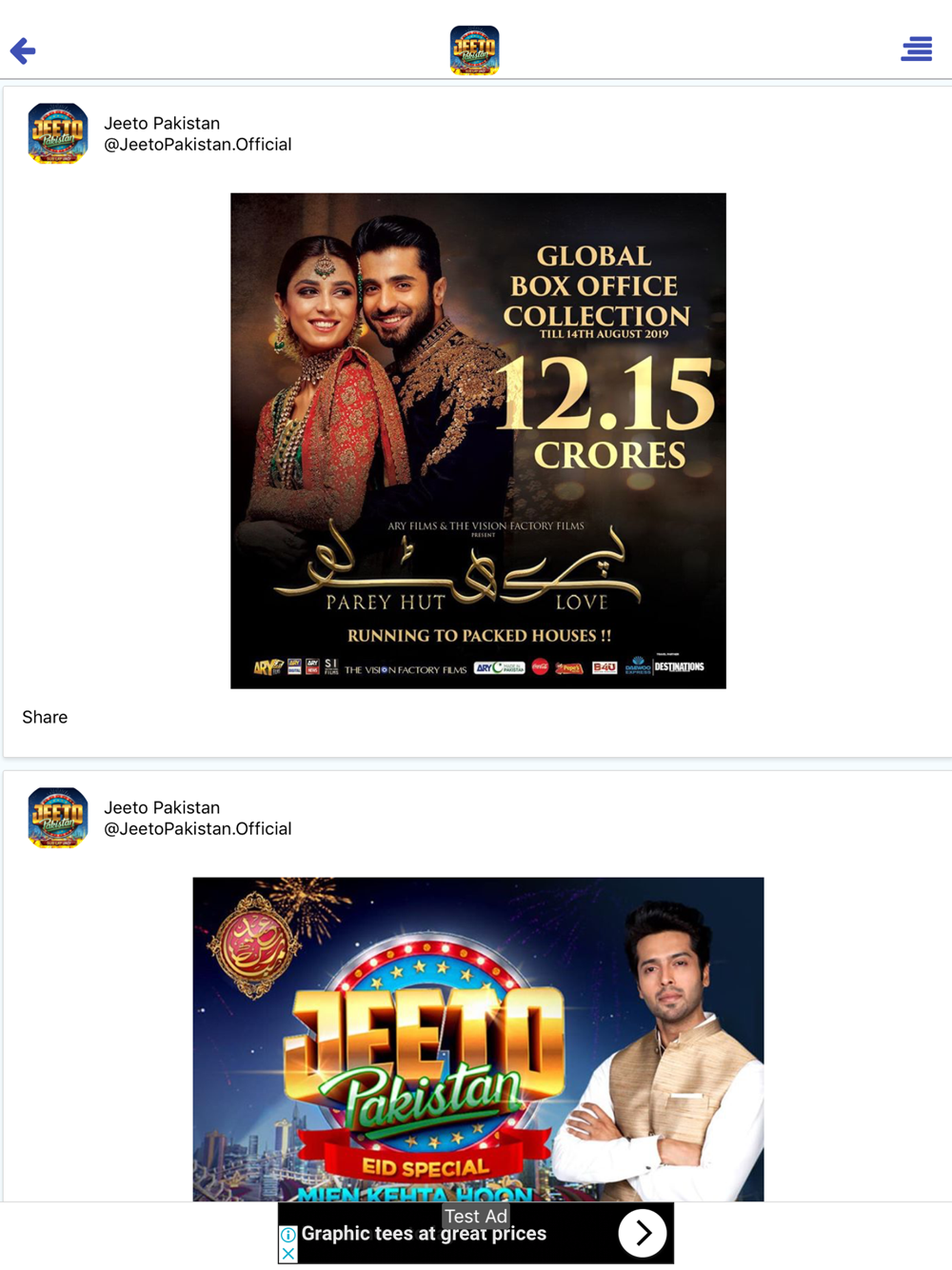Image resolution: width=952 pixels, height=1270 pixels.
Task: Tap the Jeeto Pakistan logo in header
Action: (474, 50)
